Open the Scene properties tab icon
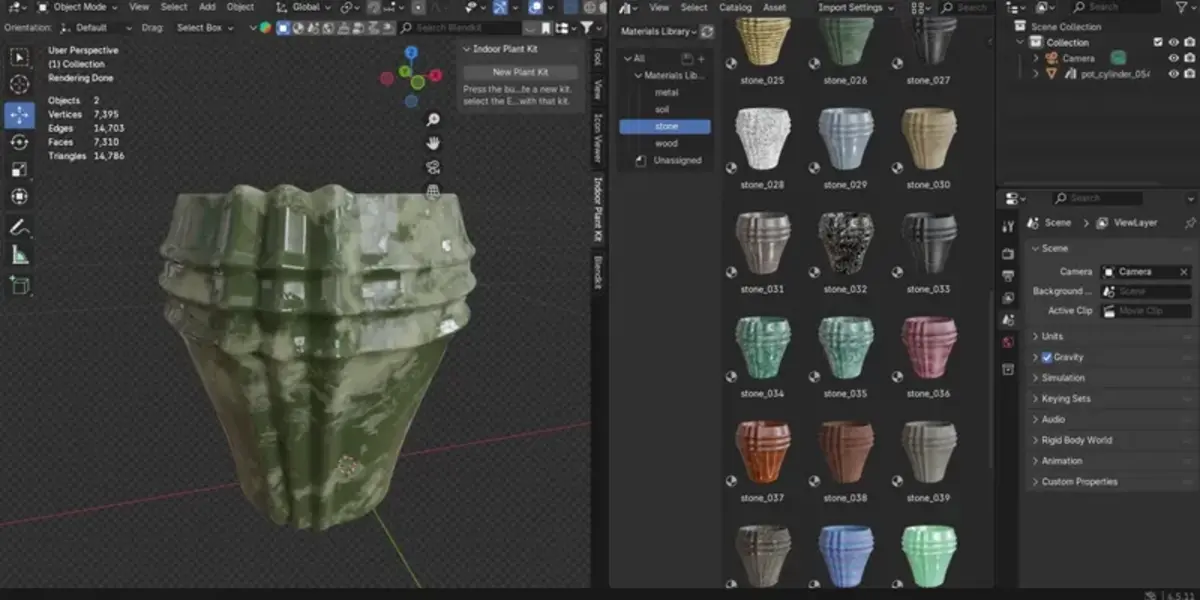Viewport: 1200px width, 600px height. [x=1009, y=320]
